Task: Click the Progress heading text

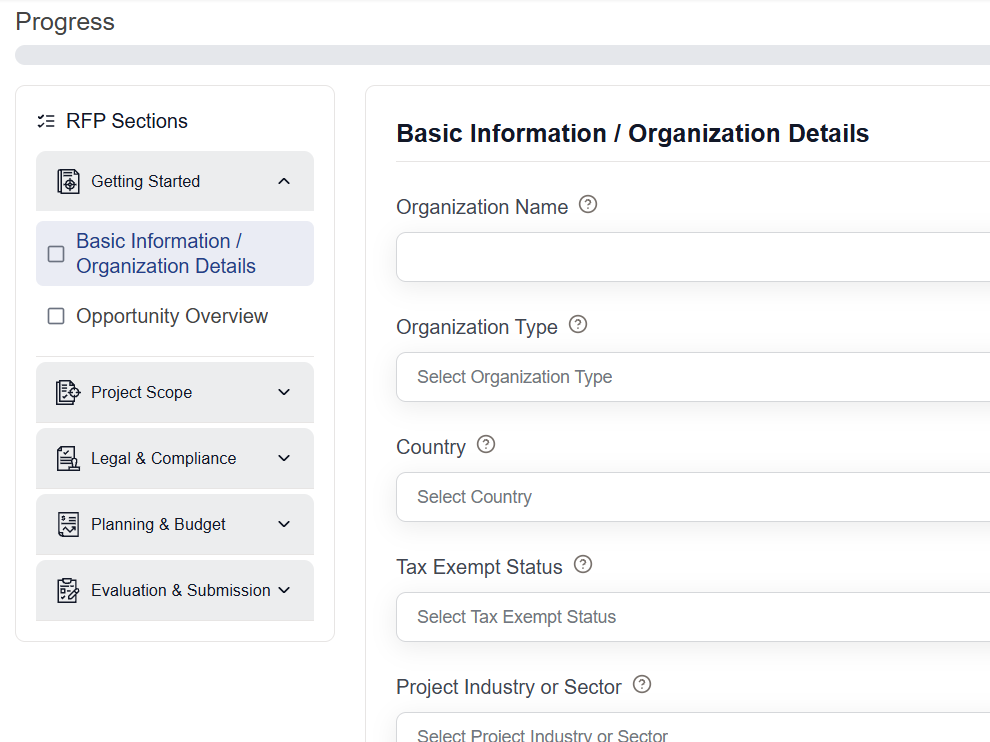Action: (x=65, y=22)
